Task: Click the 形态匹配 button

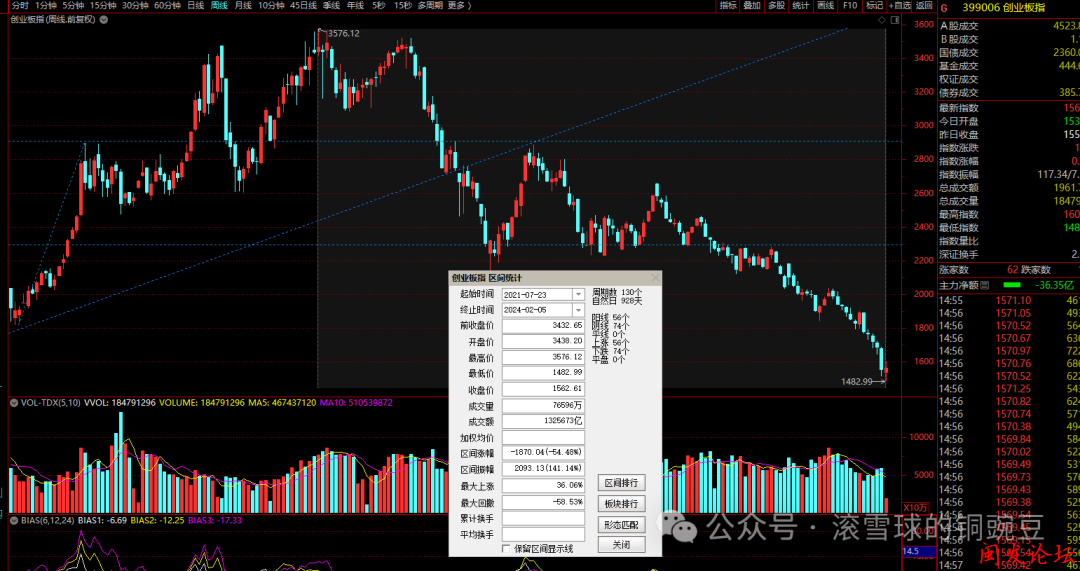Action: coord(621,525)
